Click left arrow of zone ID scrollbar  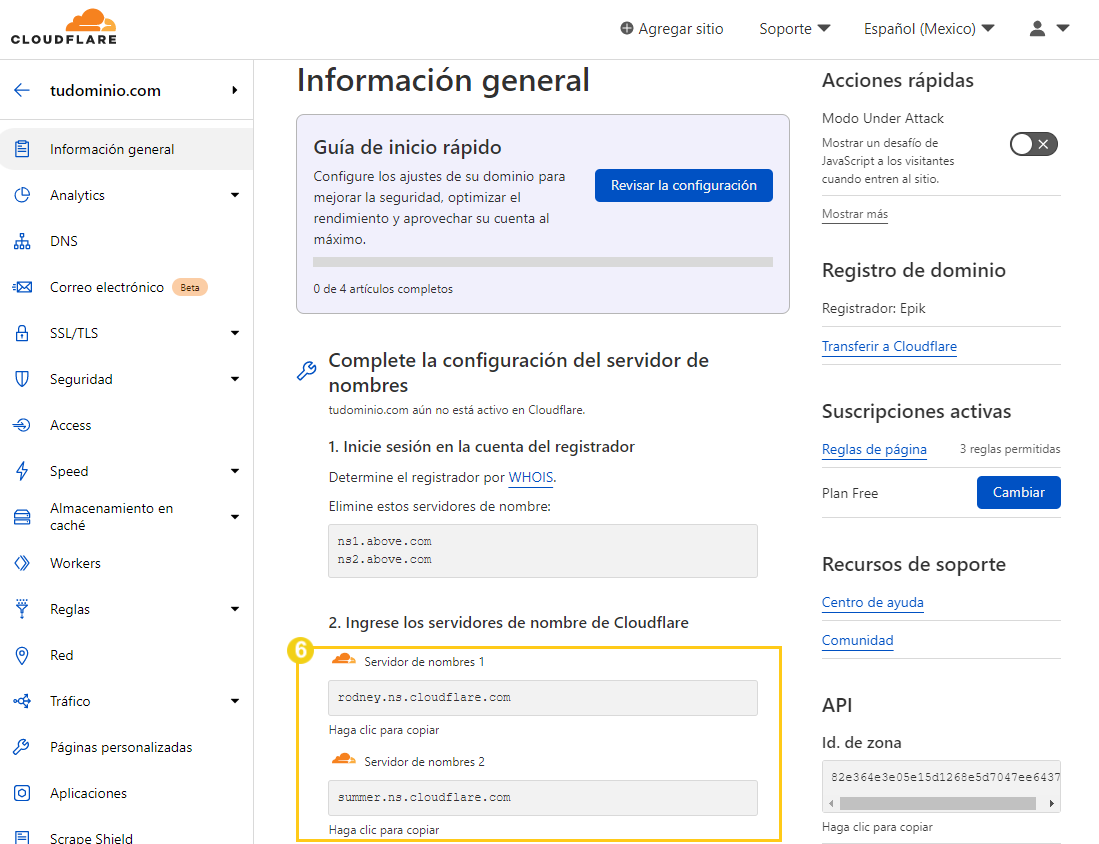click(x=831, y=803)
